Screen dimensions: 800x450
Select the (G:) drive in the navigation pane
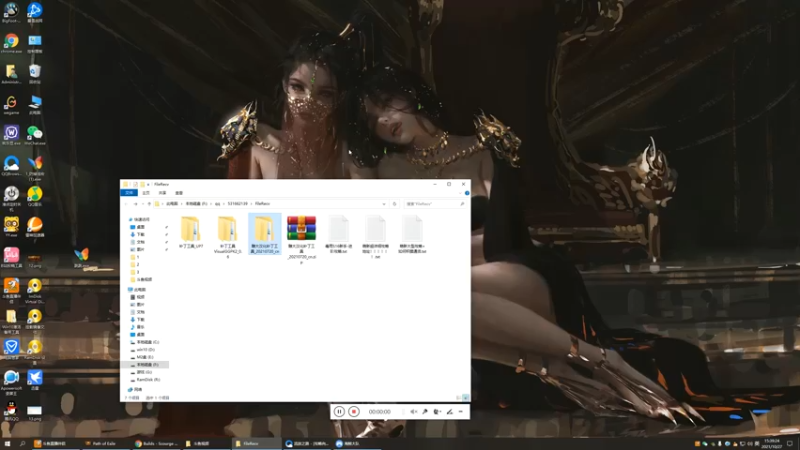pyautogui.click(x=142, y=372)
